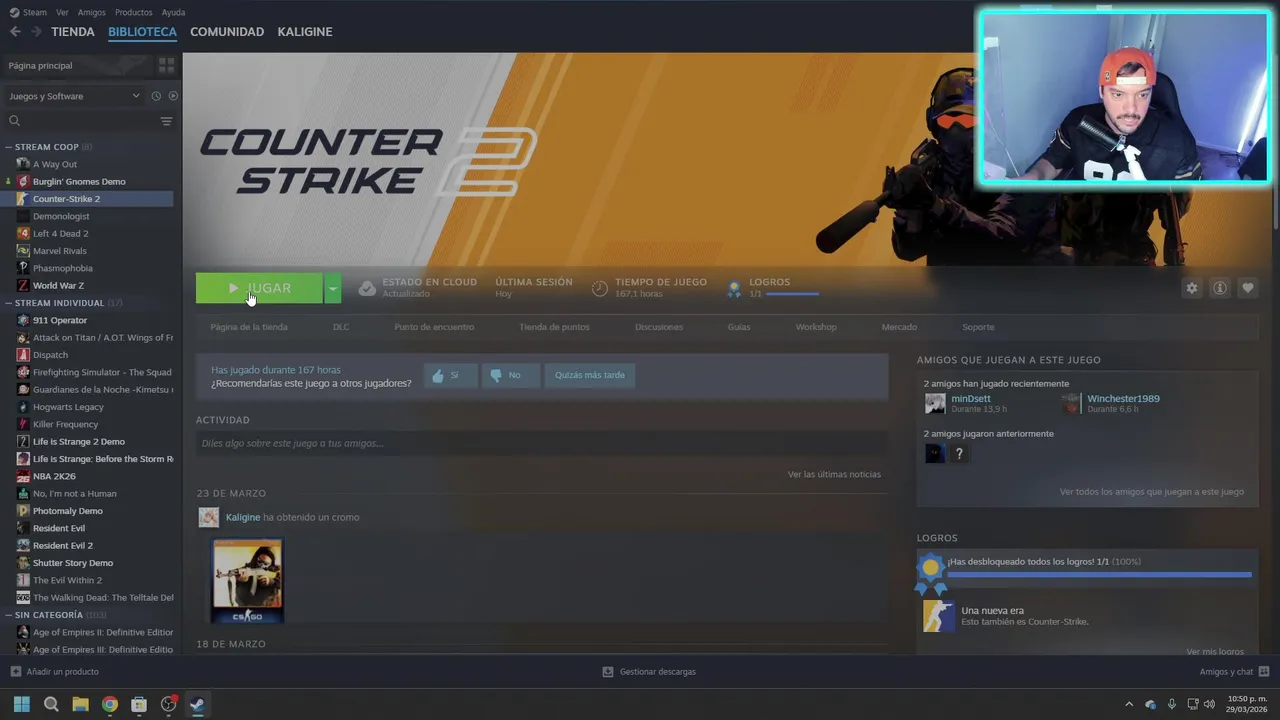Viewport: 1280px width, 720px height.
Task: Open the KALIGINE profile section
Action: pos(305,32)
